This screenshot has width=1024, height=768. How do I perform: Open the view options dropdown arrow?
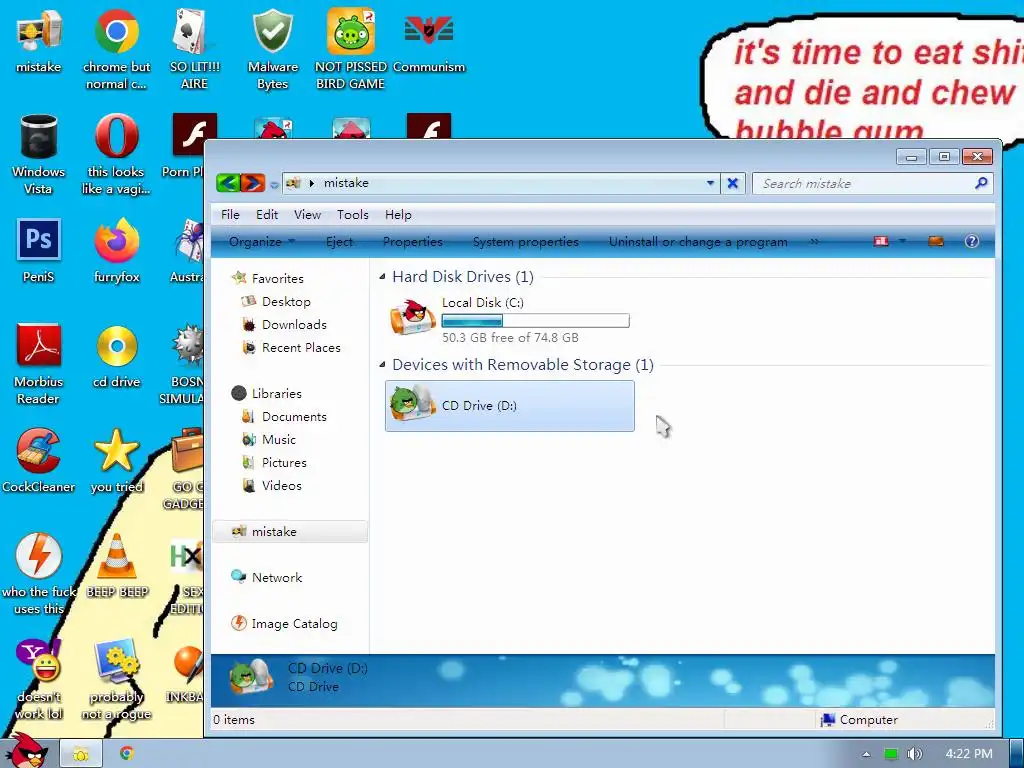903,242
